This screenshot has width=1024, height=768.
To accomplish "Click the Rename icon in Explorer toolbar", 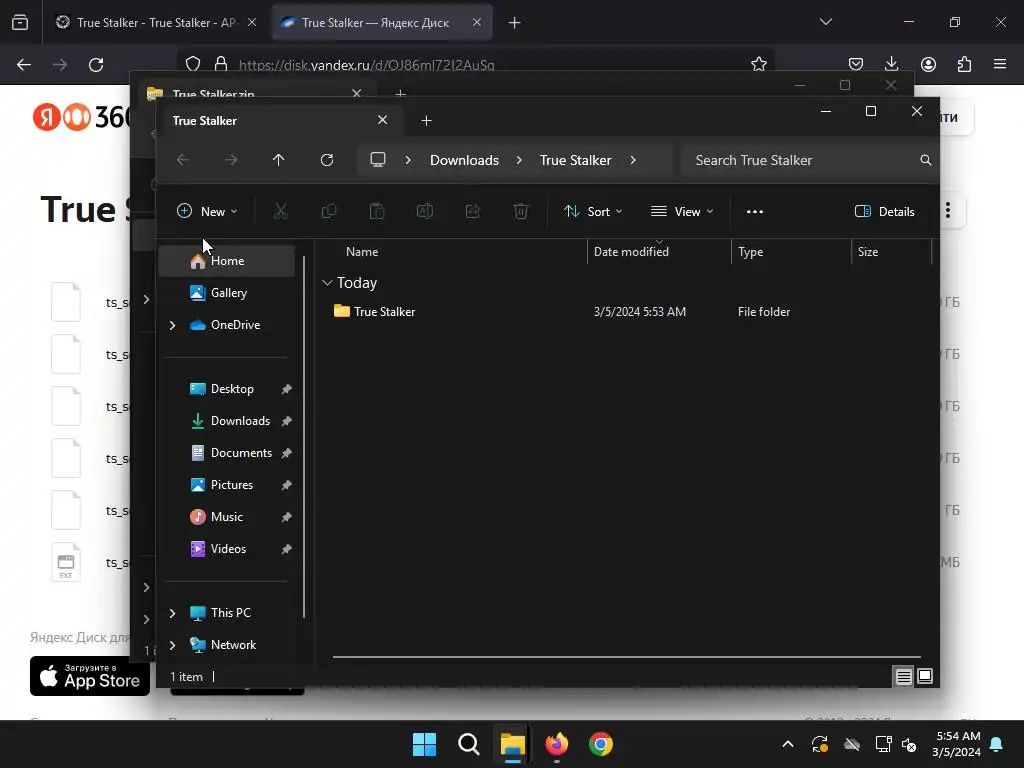I will (x=424, y=211).
